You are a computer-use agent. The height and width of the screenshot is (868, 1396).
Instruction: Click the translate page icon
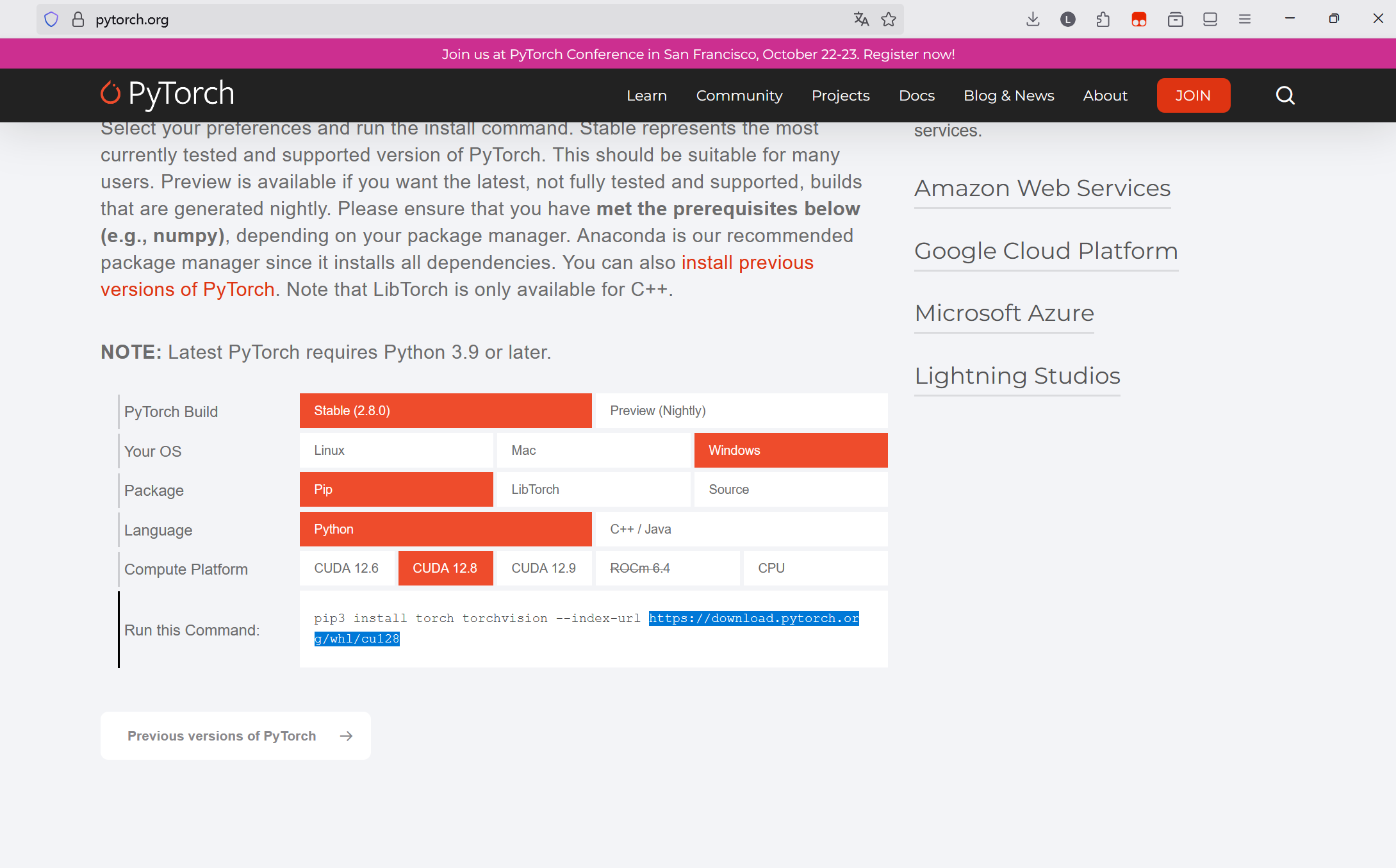(861, 19)
